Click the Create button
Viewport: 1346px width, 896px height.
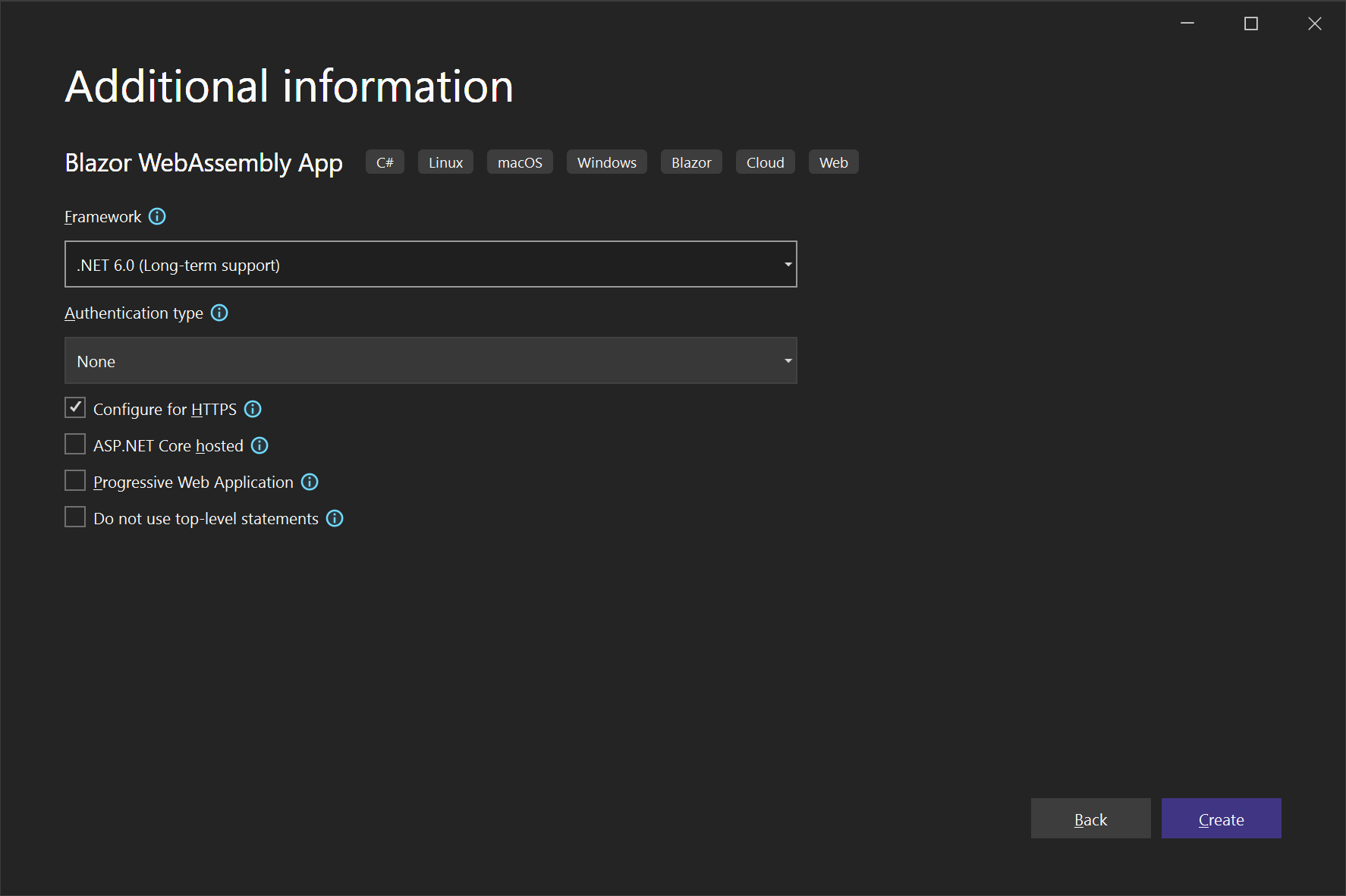1222,819
